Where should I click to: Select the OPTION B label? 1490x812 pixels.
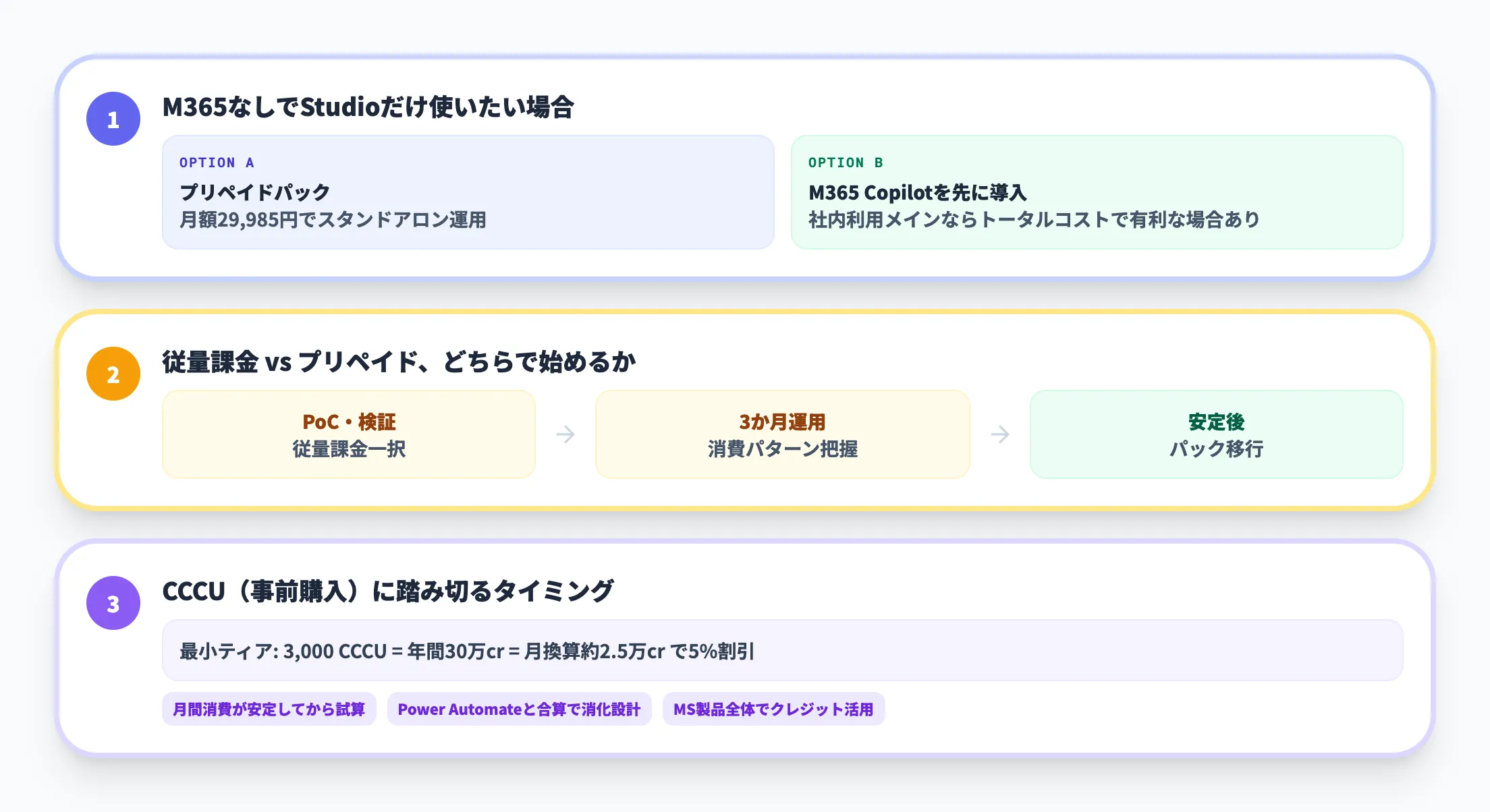(x=846, y=163)
